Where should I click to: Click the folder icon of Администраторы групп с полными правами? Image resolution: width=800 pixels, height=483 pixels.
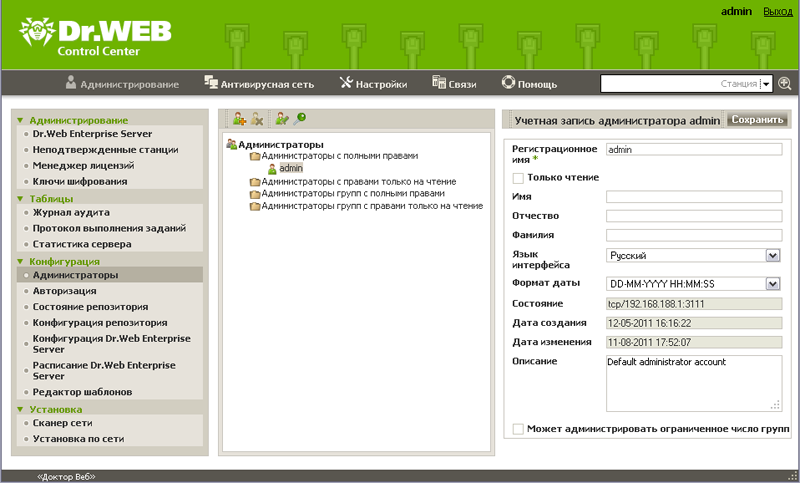[255, 194]
